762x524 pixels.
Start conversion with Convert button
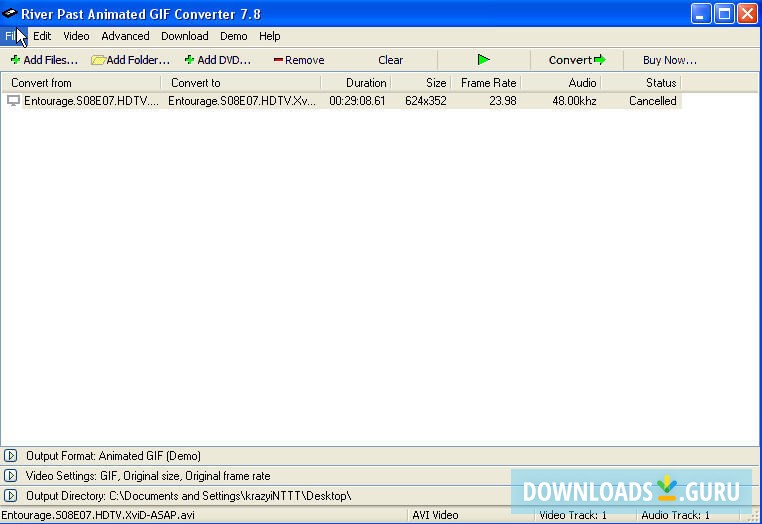pyautogui.click(x=577, y=60)
